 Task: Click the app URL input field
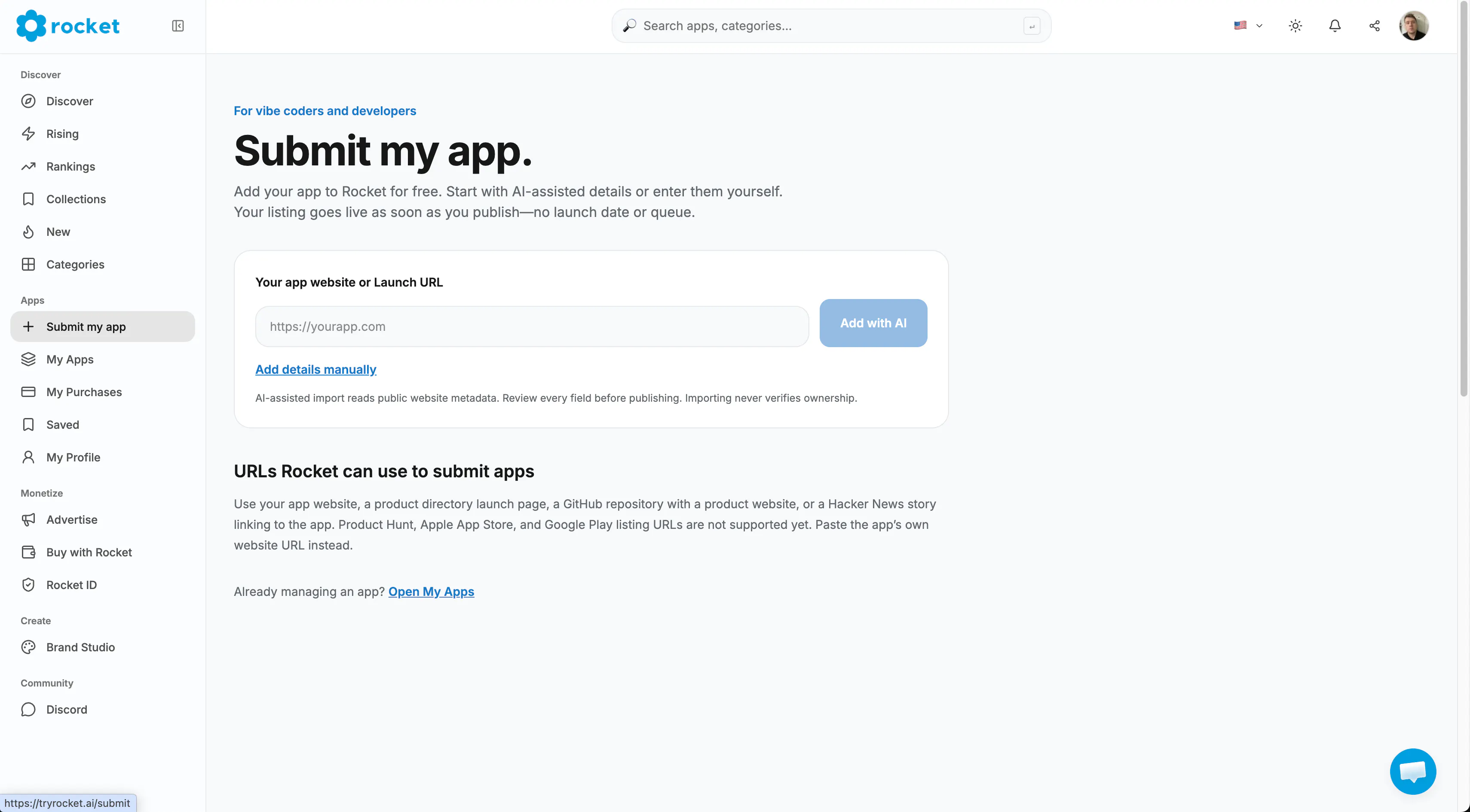pos(532,327)
